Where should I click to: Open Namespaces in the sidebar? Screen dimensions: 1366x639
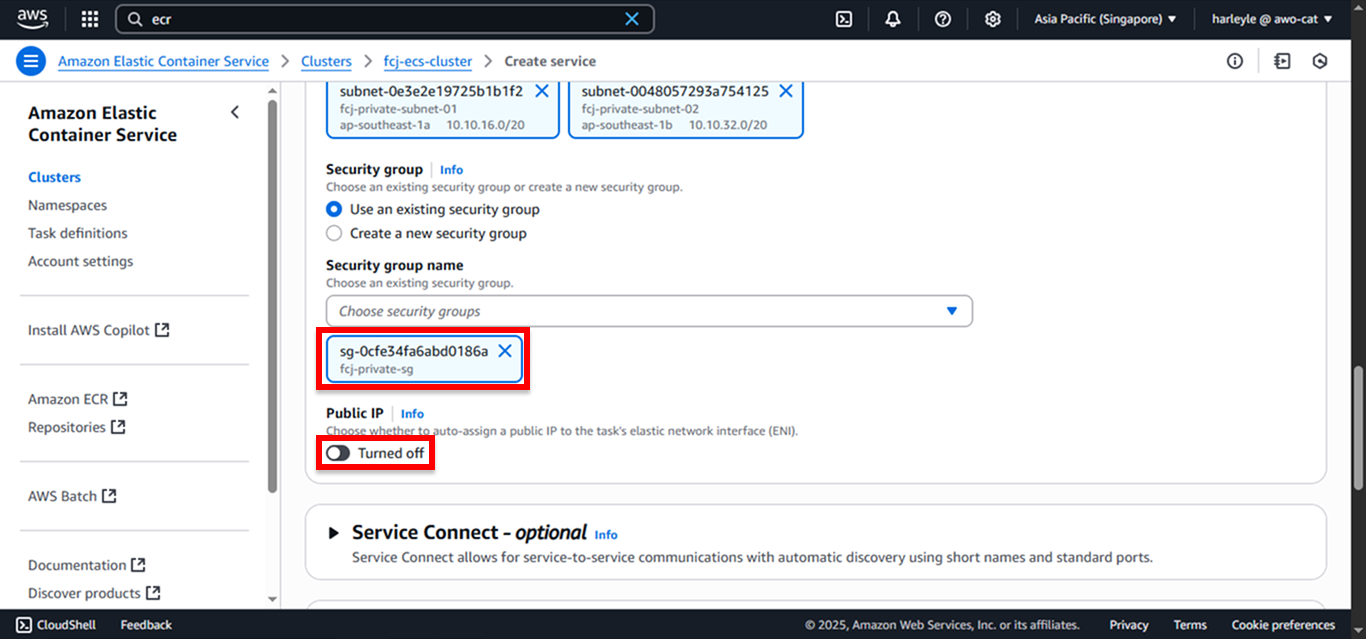pyautogui.click(x=67, y=205)
